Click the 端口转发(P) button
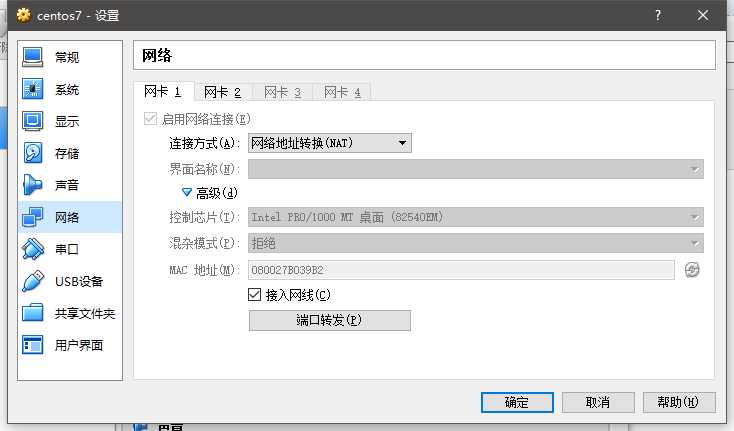The height and width of the screenshot is (431, 734). click(x=330, y=321)
